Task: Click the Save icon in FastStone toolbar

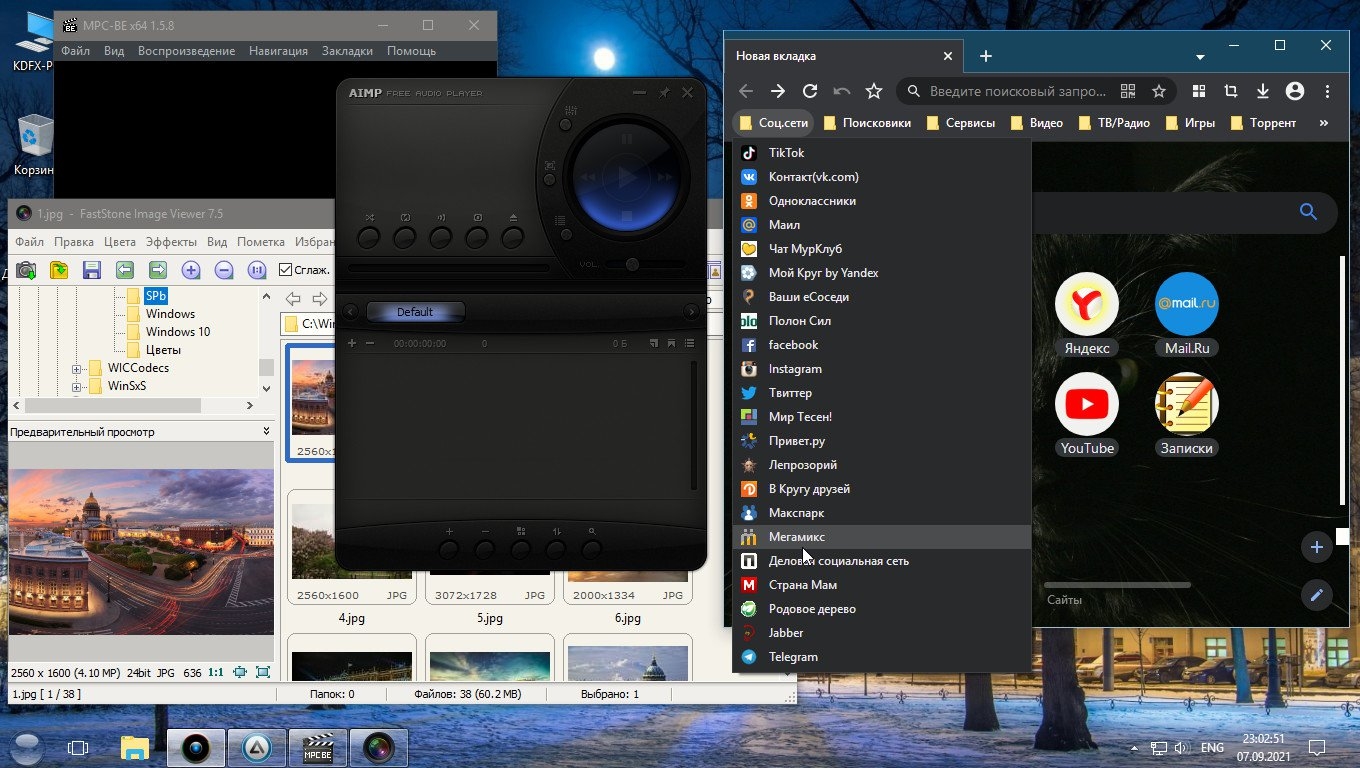Action: (92, 270)
